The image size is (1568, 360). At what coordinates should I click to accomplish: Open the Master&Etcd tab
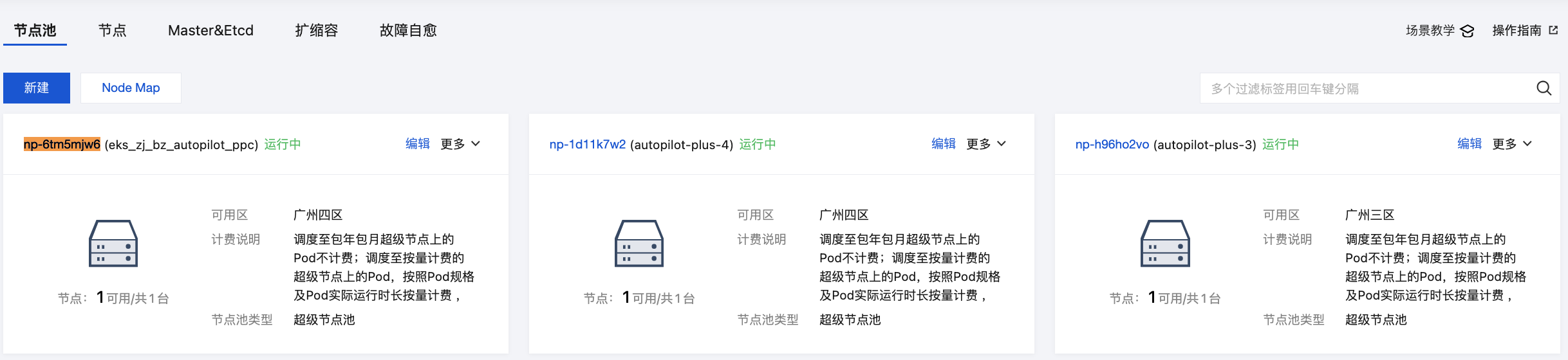click(210, 30)
